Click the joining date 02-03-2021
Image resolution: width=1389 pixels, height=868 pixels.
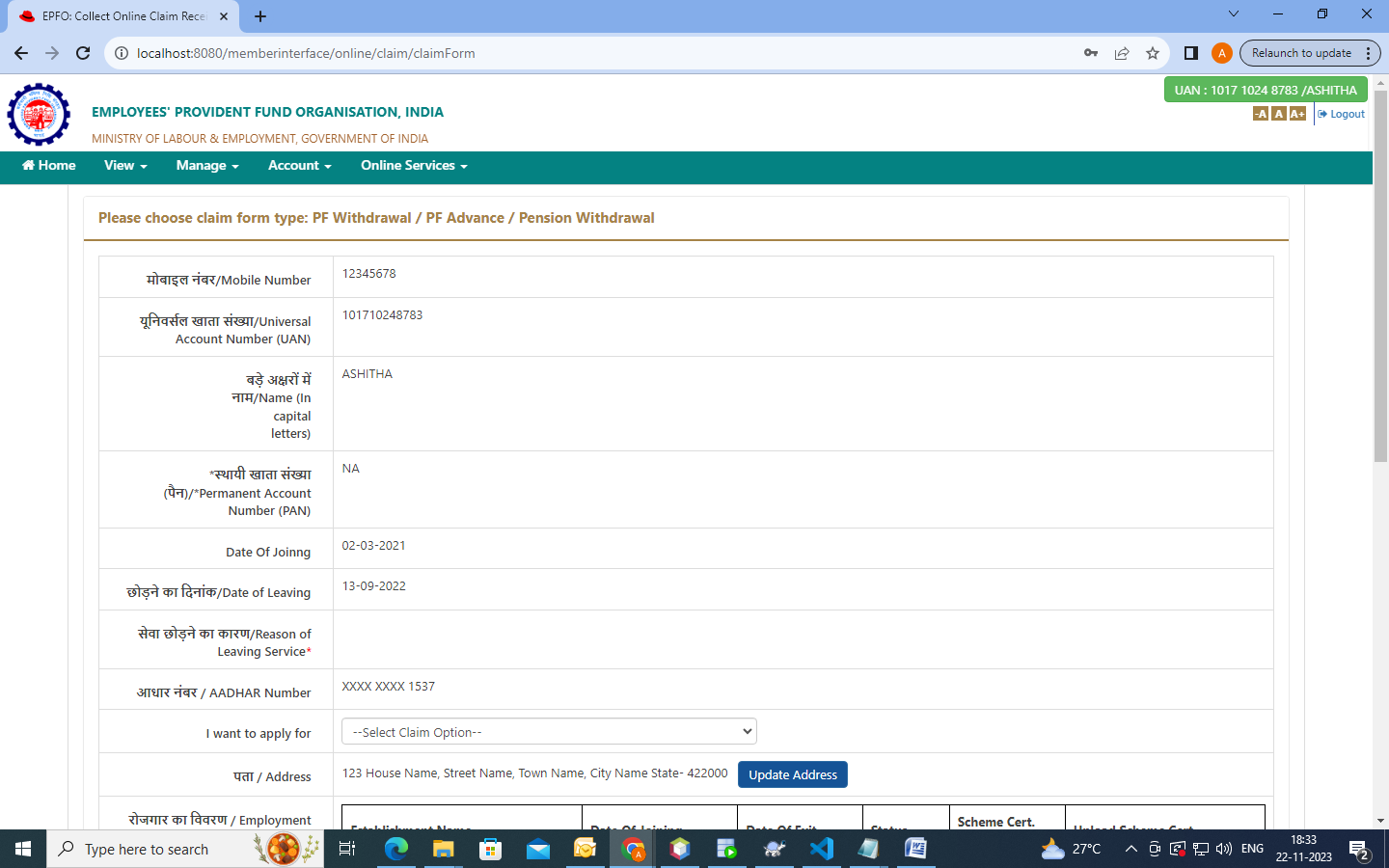tap(374, 546)
